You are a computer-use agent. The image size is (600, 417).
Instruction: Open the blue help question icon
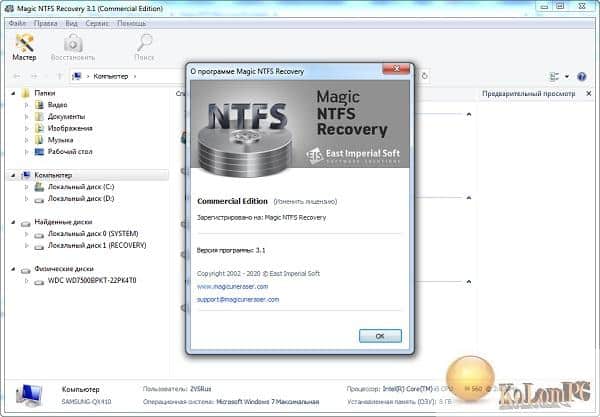coord(582,77)
